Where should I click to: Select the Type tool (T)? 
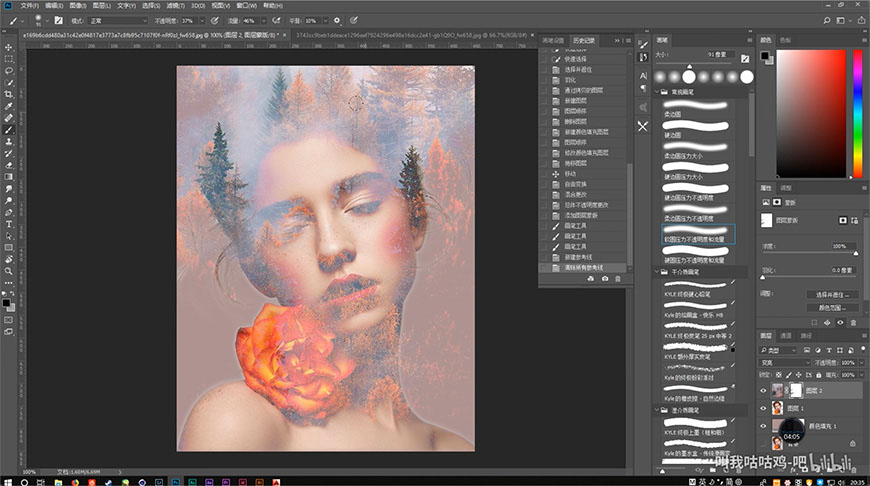coord(9,224)
